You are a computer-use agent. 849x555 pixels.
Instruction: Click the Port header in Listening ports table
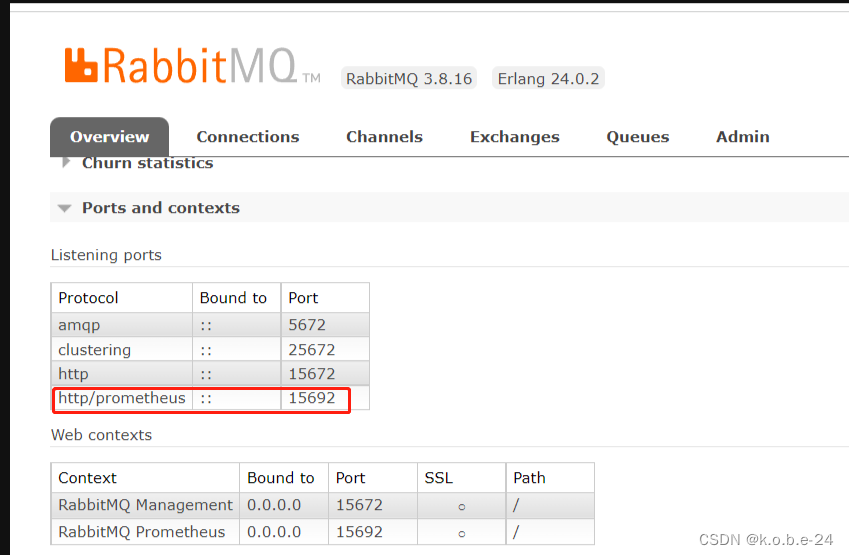(x=325, y=298)
